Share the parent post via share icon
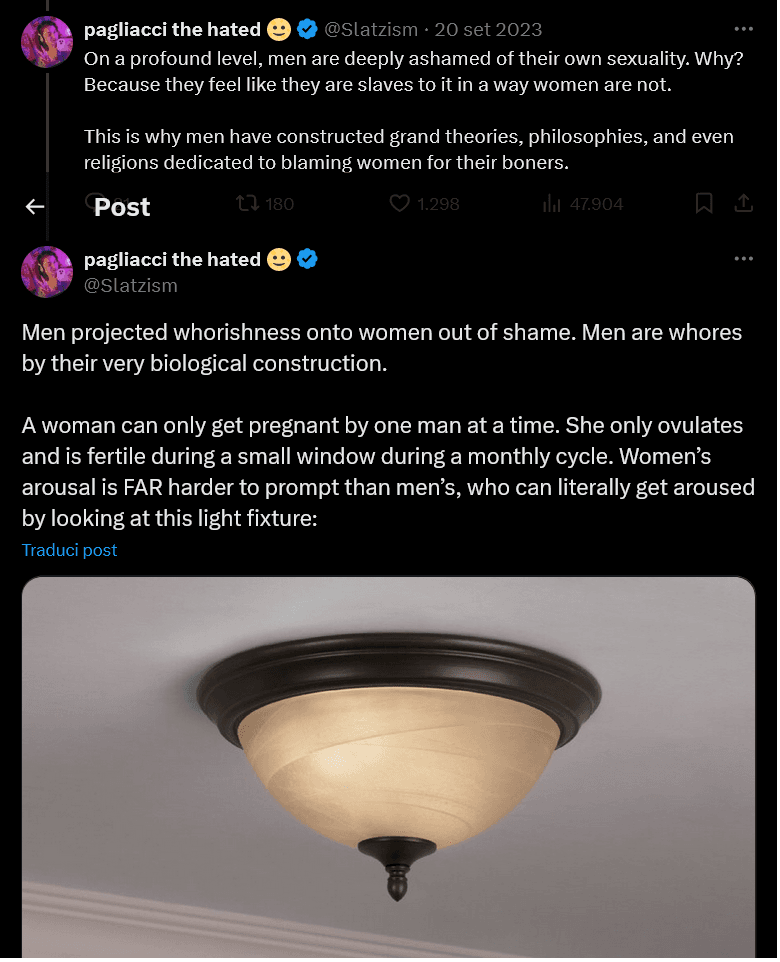 coord(743,204)
